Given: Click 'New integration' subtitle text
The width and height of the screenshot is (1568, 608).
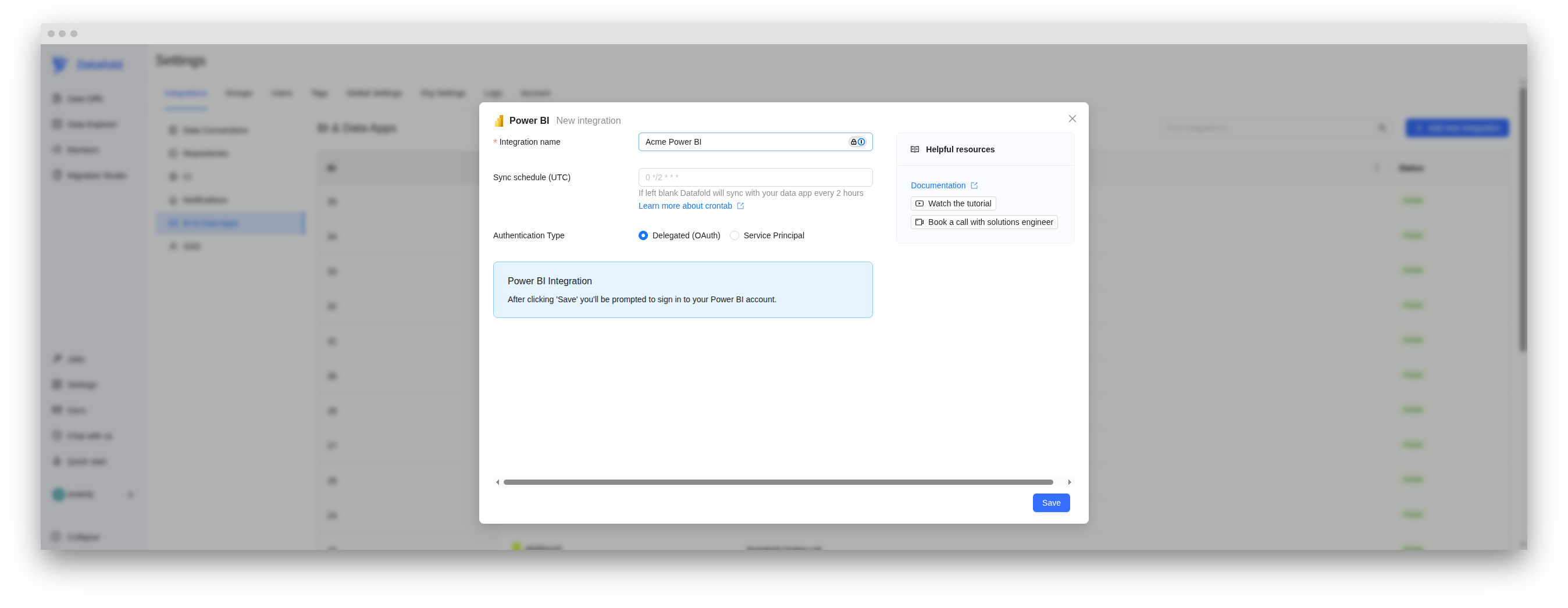Looking at the screenshot, I should coord(588,120).
